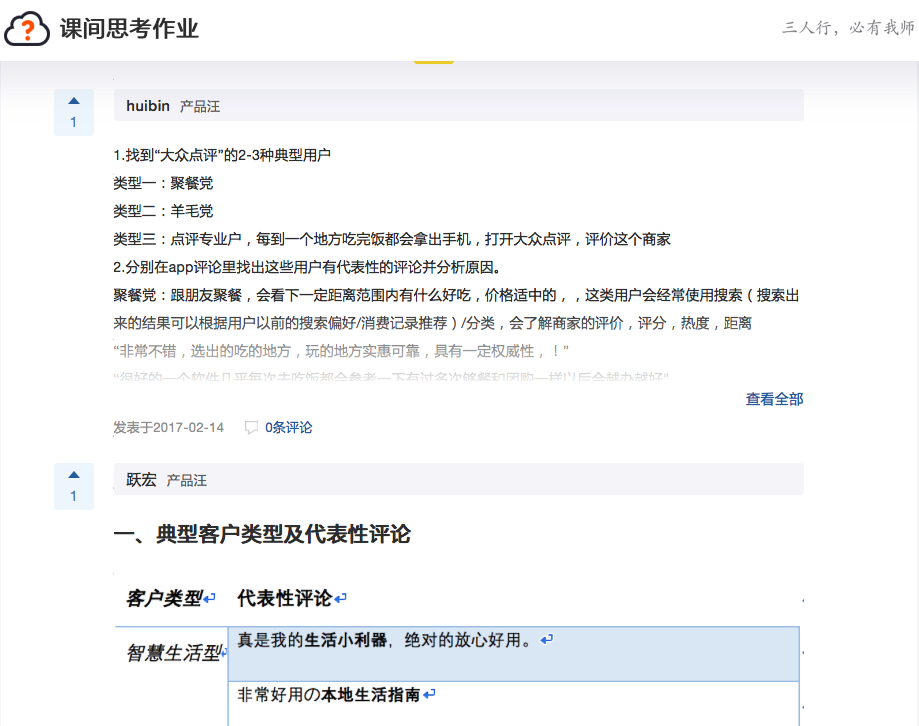Click paragraph starting 聚餐党：跟朋友聚餐

pyautogui.click(x=456, y=309)
